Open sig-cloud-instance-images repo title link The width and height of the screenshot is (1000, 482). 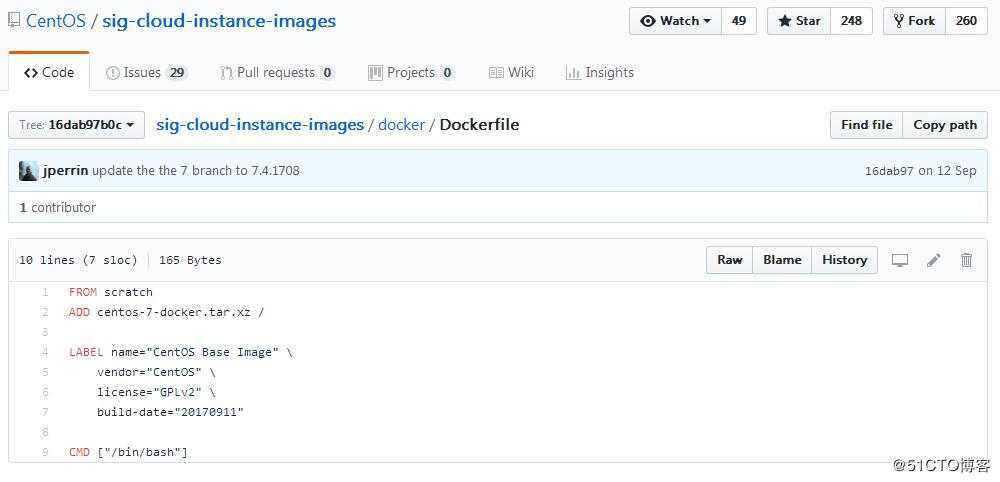(x=219, y=21)
